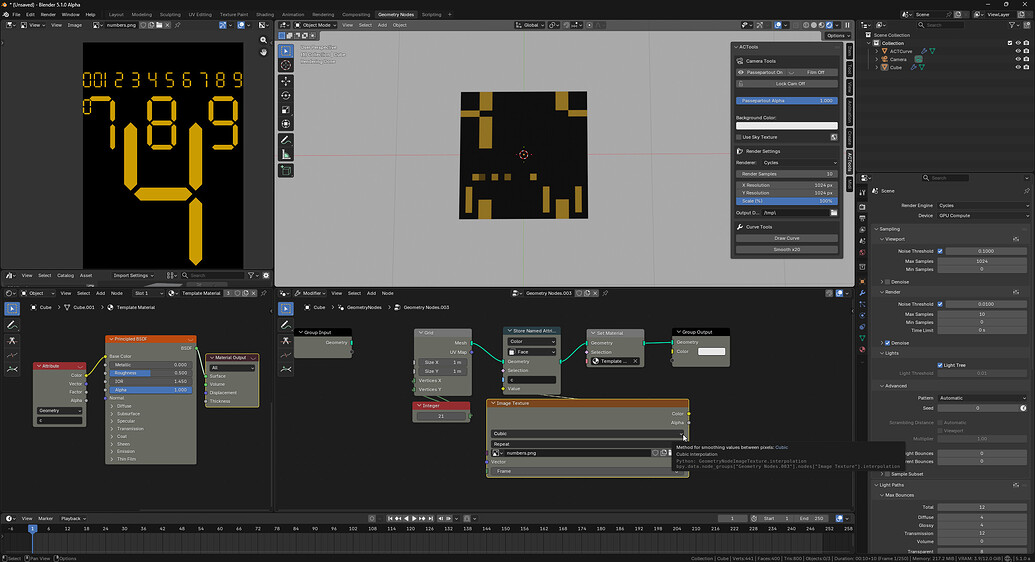This screenshot has height=562, width=1035.
Task: Disable the Render Denoise checkbox
Action: 887,343
